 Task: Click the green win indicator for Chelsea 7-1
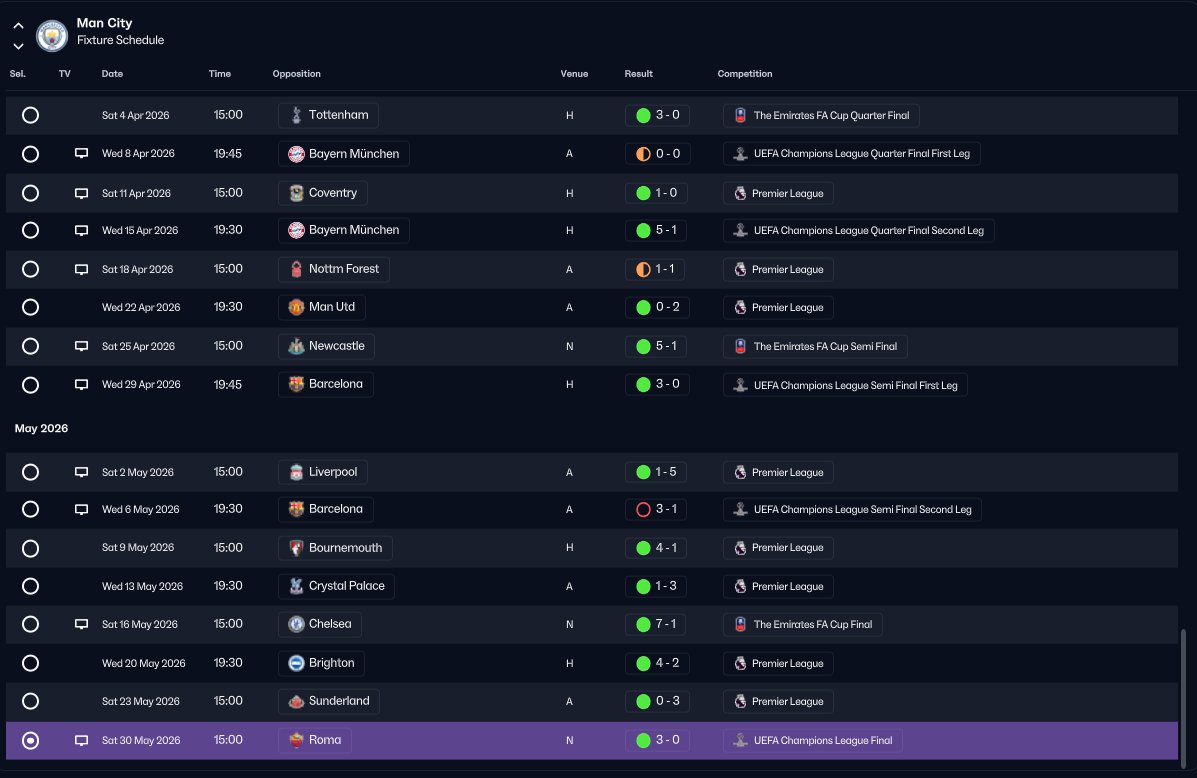point(644,625)
